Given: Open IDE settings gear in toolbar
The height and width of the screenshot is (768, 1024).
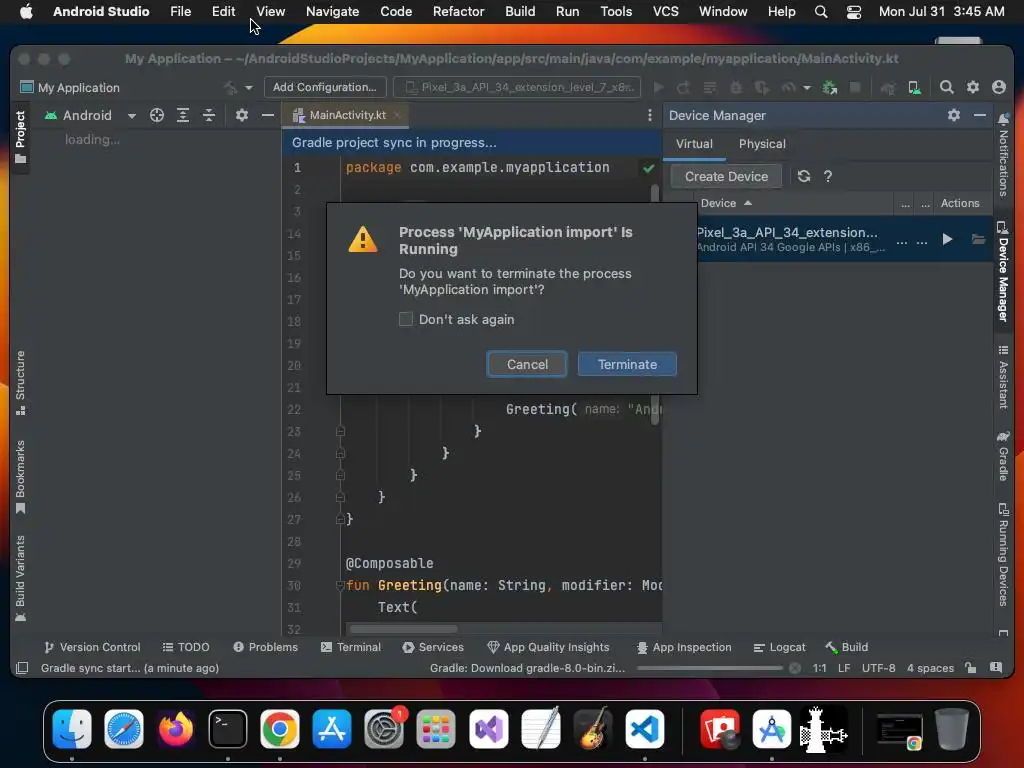Looking at the screenshot, I should point(972,87).
